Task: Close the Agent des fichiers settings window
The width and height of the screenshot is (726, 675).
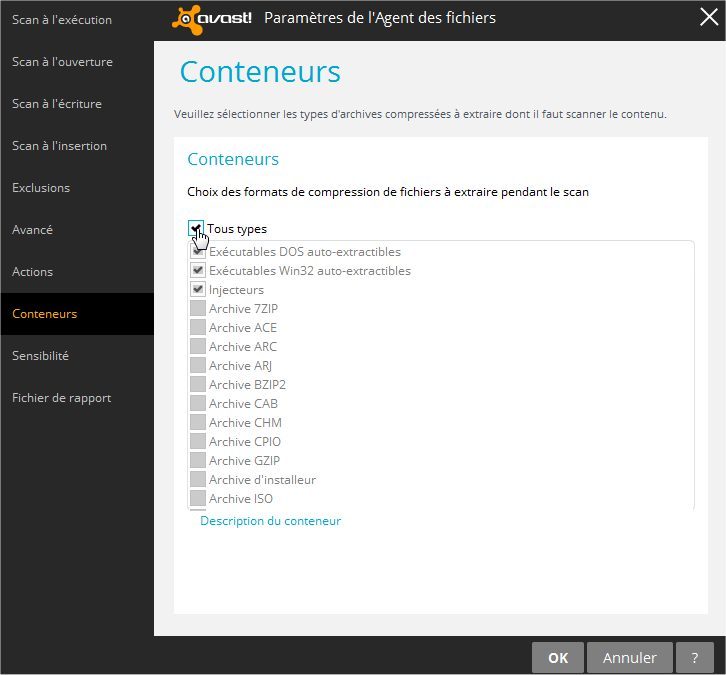Action: click(707, 17)
